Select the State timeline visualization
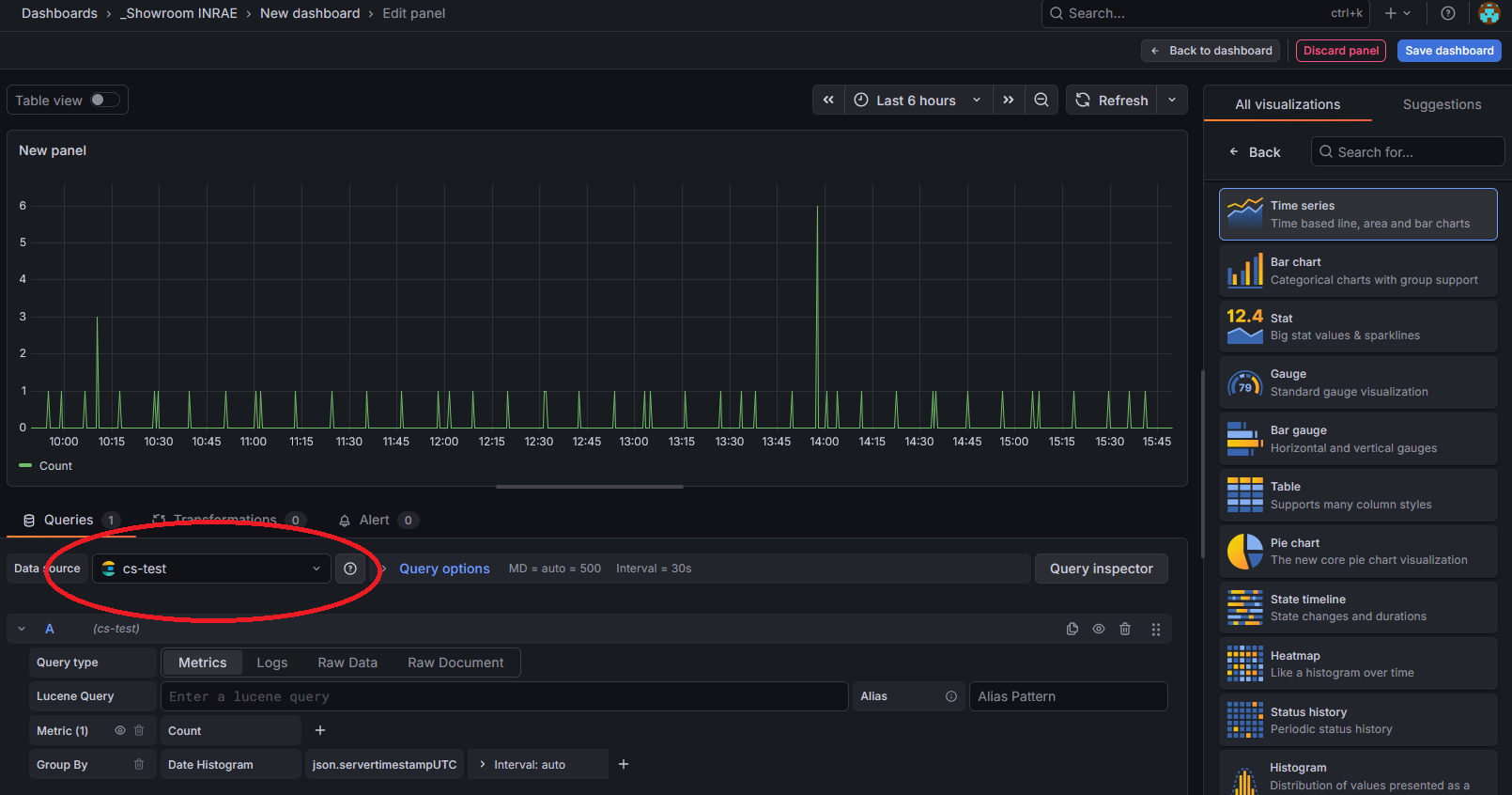The height and width of the screenshot is (795, 1512). (x=1358, y=608)
